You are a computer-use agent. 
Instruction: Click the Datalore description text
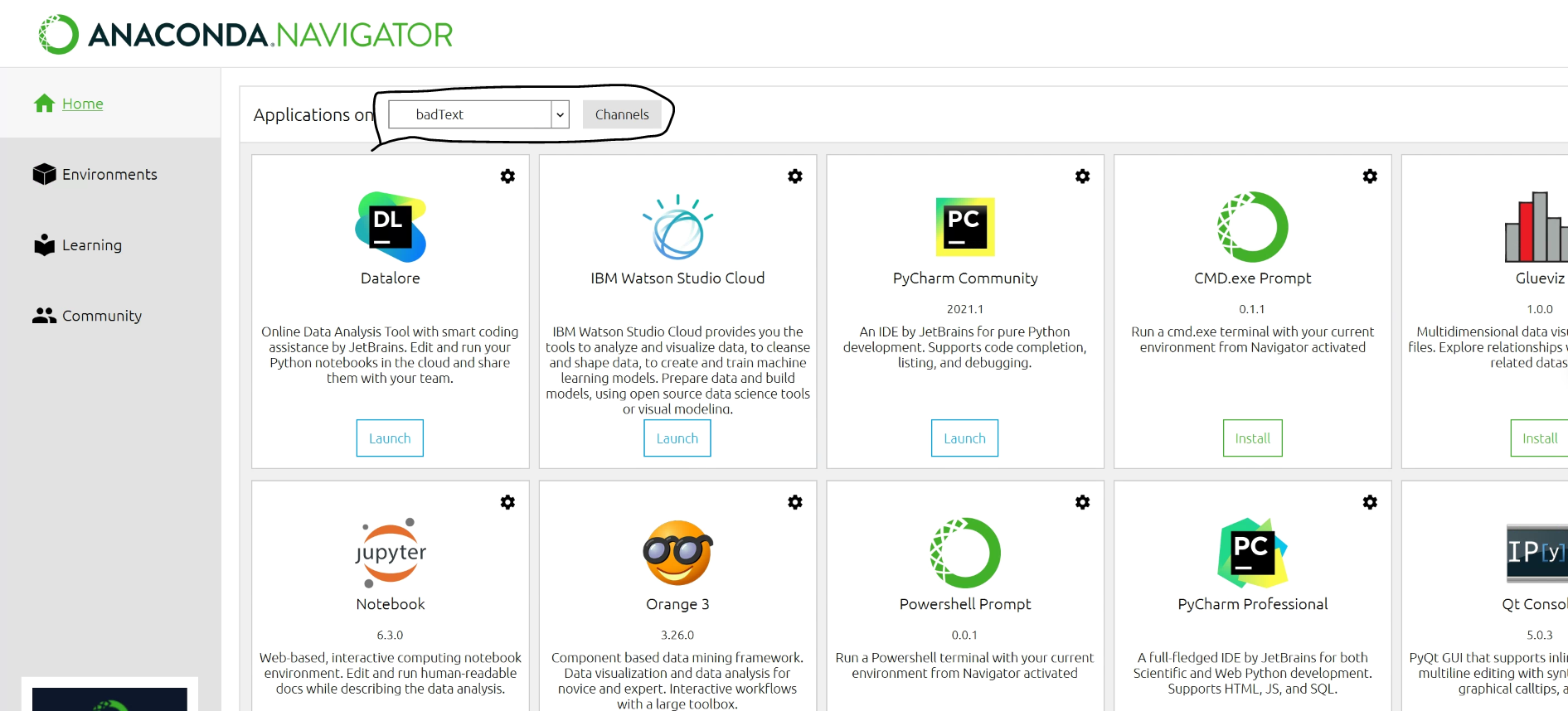pyautogui.click(x=390, y=355)
